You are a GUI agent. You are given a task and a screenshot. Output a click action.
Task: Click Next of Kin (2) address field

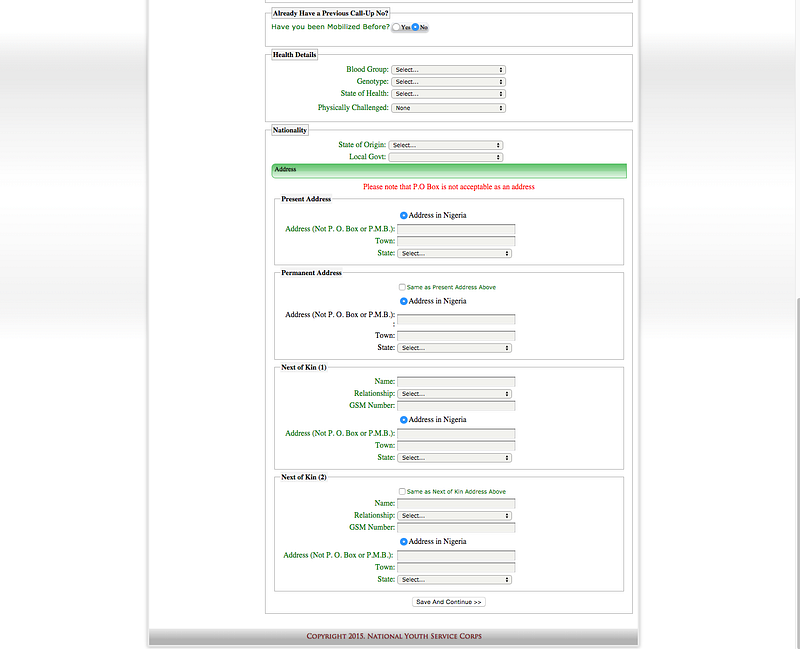click(x=456, y=555)
